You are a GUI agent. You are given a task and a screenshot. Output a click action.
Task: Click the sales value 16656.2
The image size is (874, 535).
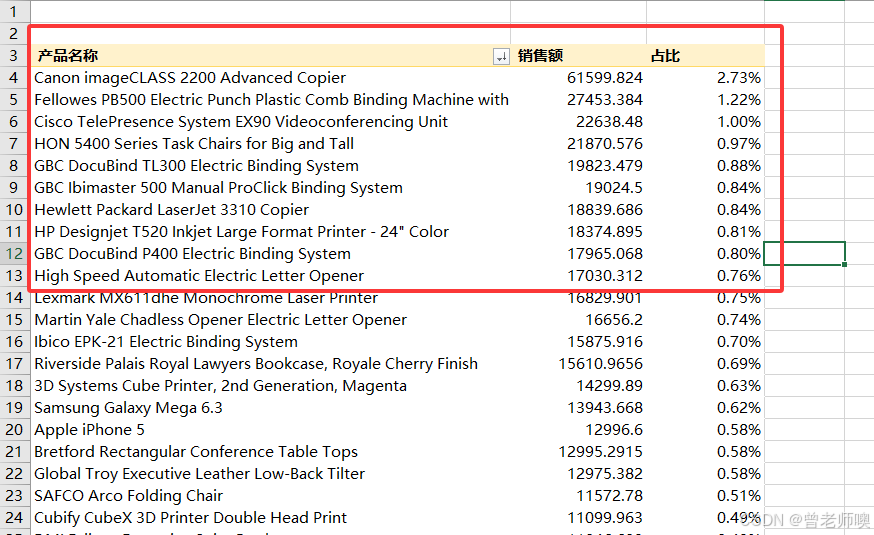coord(579,320)
